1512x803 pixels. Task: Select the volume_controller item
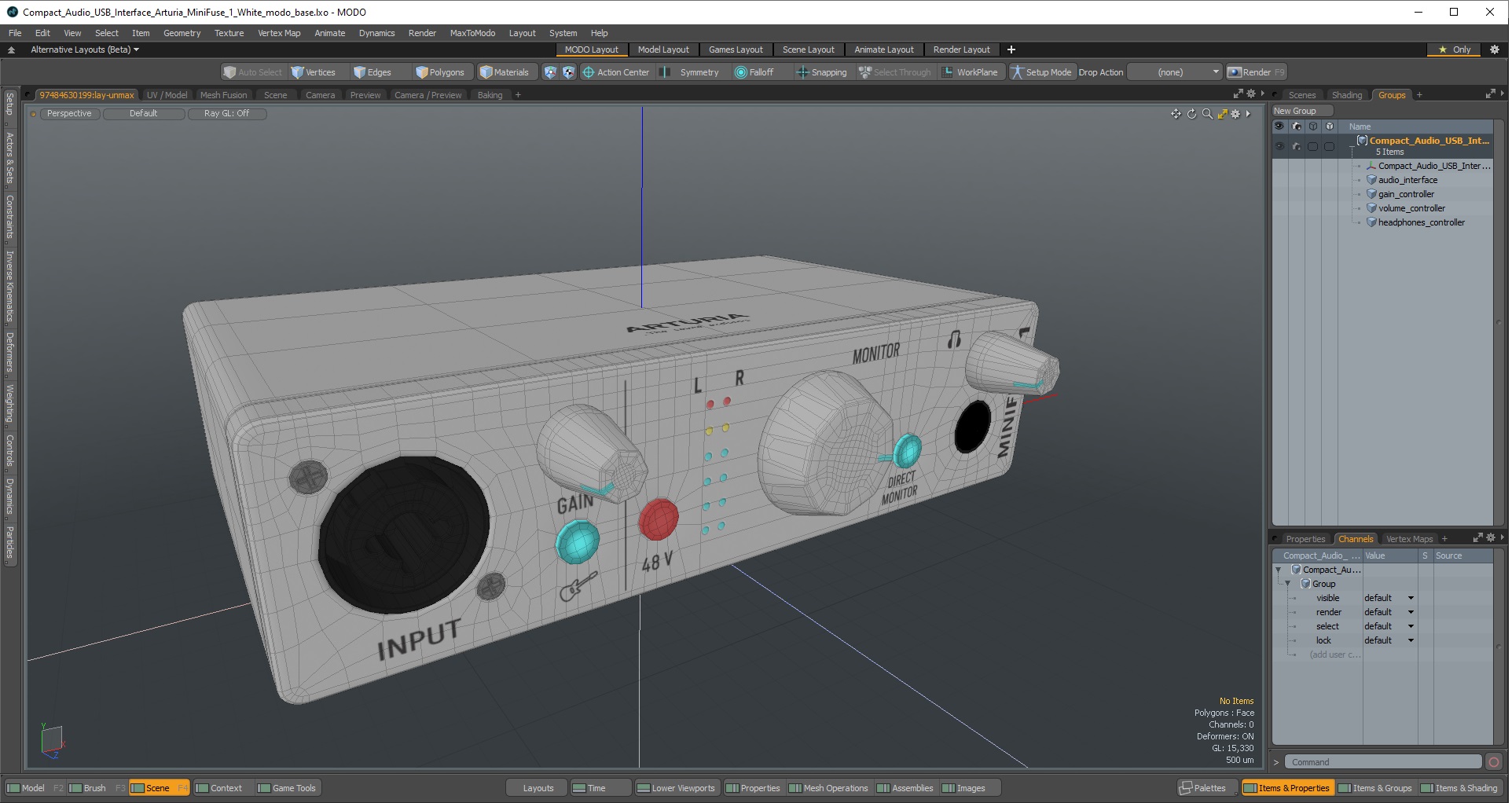1411,208
